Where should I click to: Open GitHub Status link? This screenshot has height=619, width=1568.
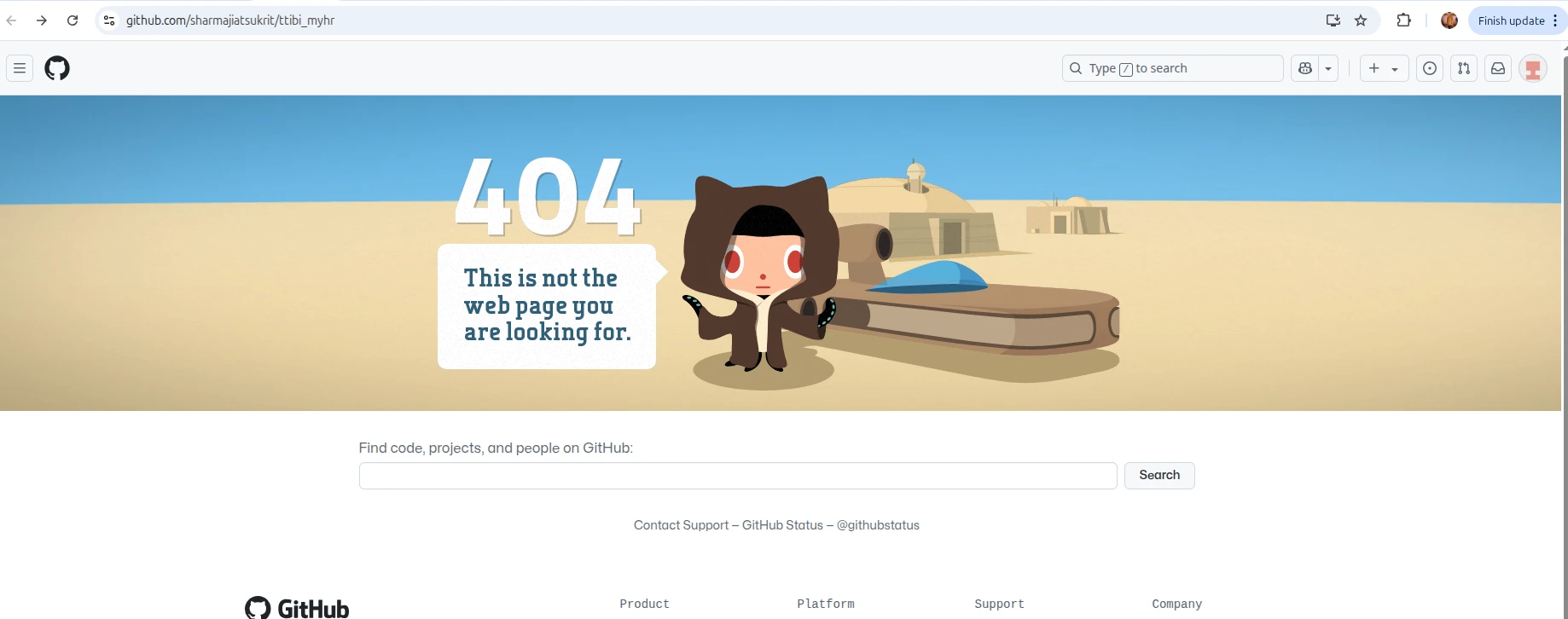click(782, 525)
